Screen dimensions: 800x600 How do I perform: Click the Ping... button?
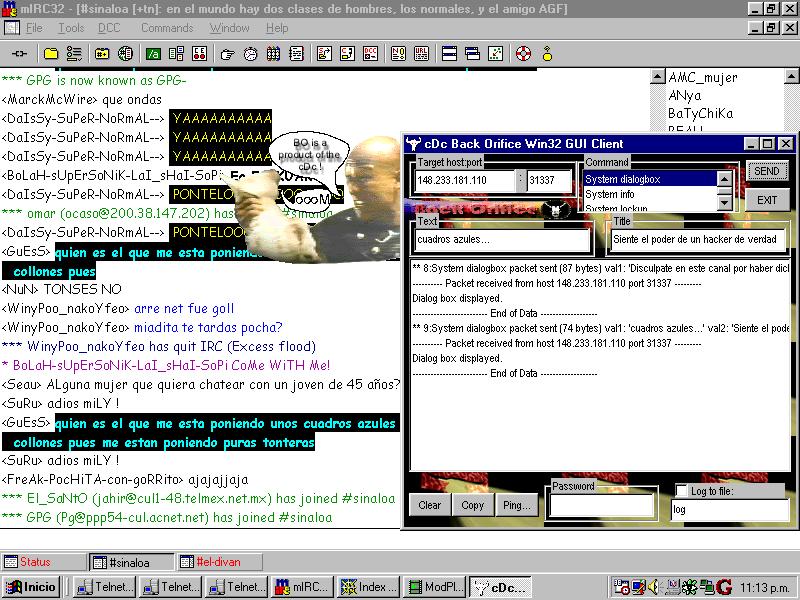point(517,505)
